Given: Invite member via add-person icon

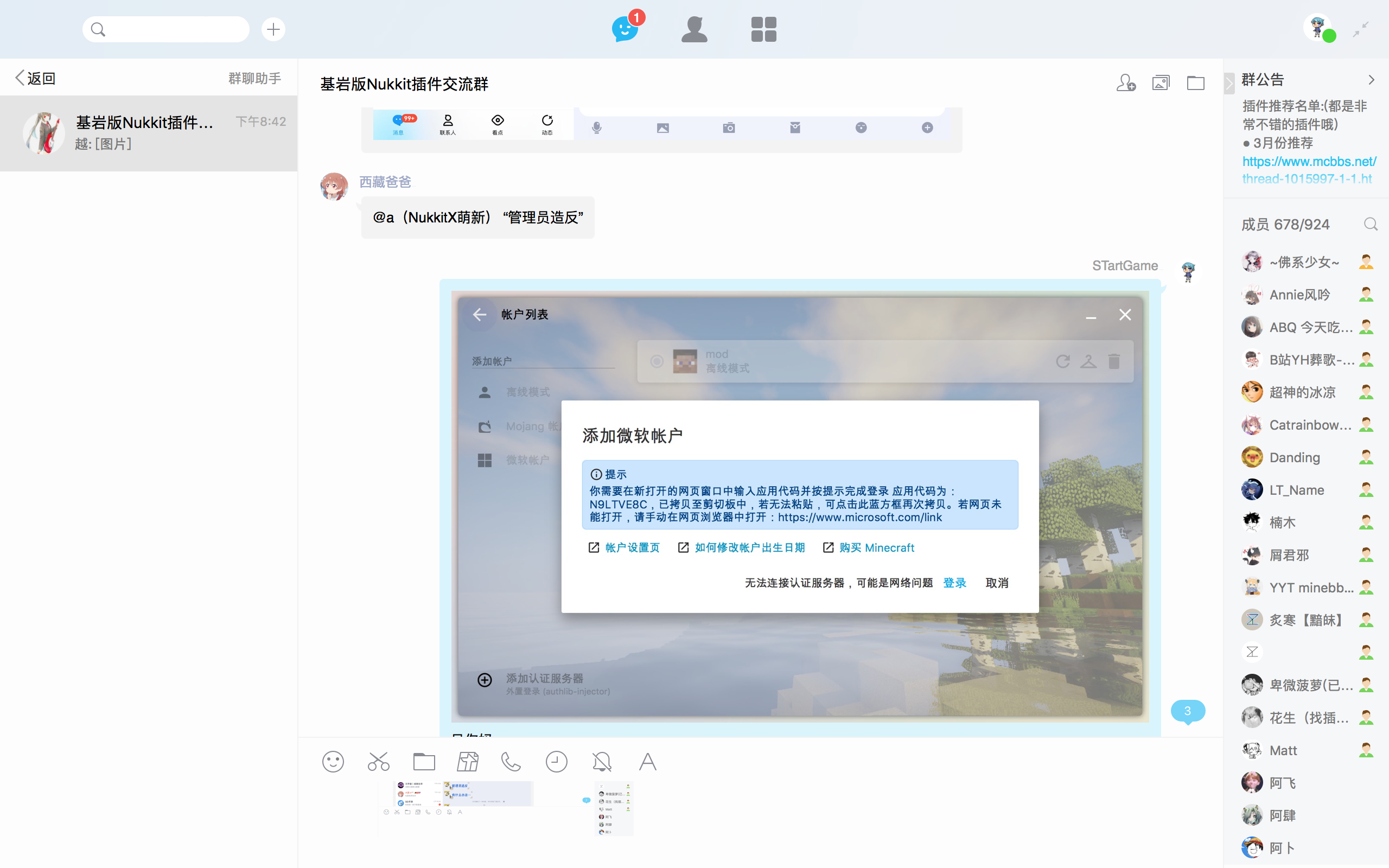Looking at the screenshot, I should (1126, 83).
